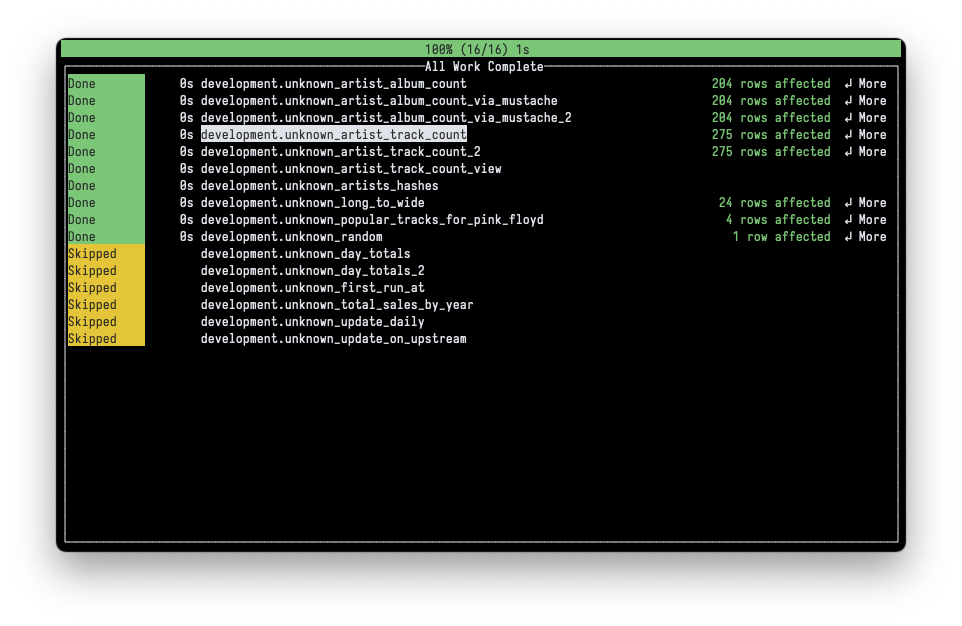Click the All Work Complete header
This screenshot has width=962, height=626.
[x=480, y=66]
